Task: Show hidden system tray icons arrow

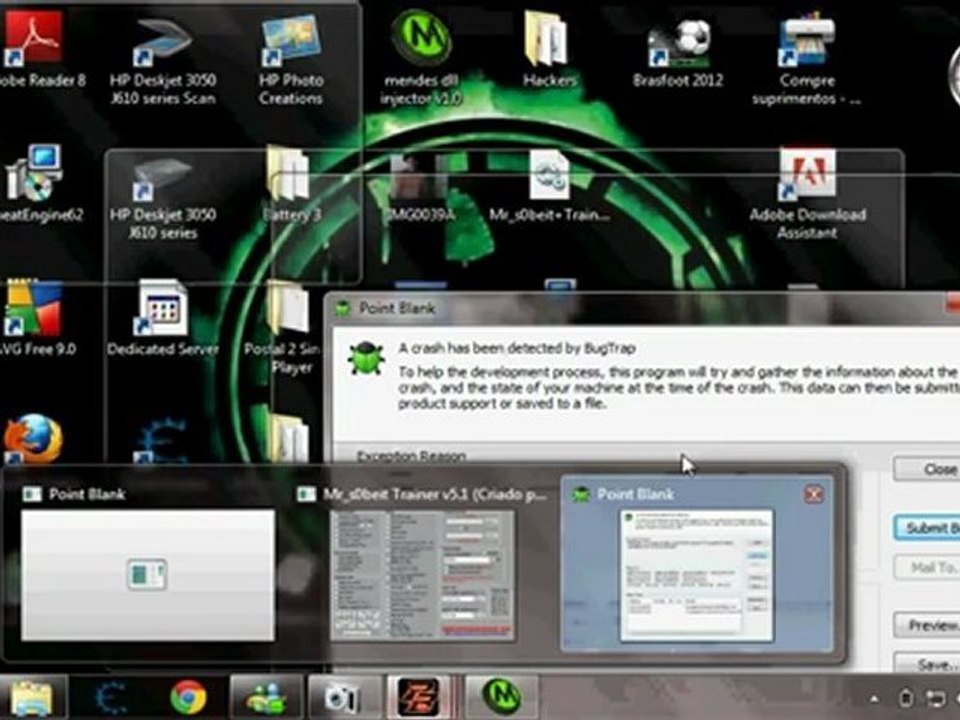Action: pos(874,699)
